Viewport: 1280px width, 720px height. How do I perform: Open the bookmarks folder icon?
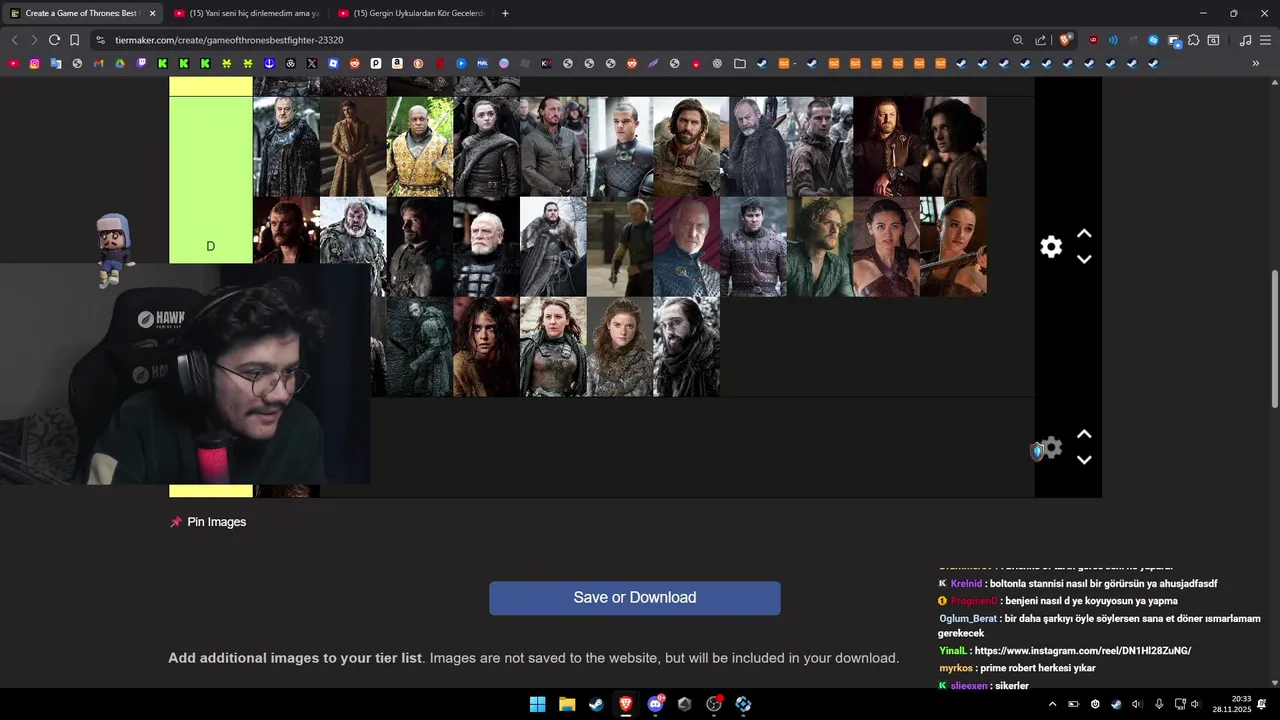(740, 63)
